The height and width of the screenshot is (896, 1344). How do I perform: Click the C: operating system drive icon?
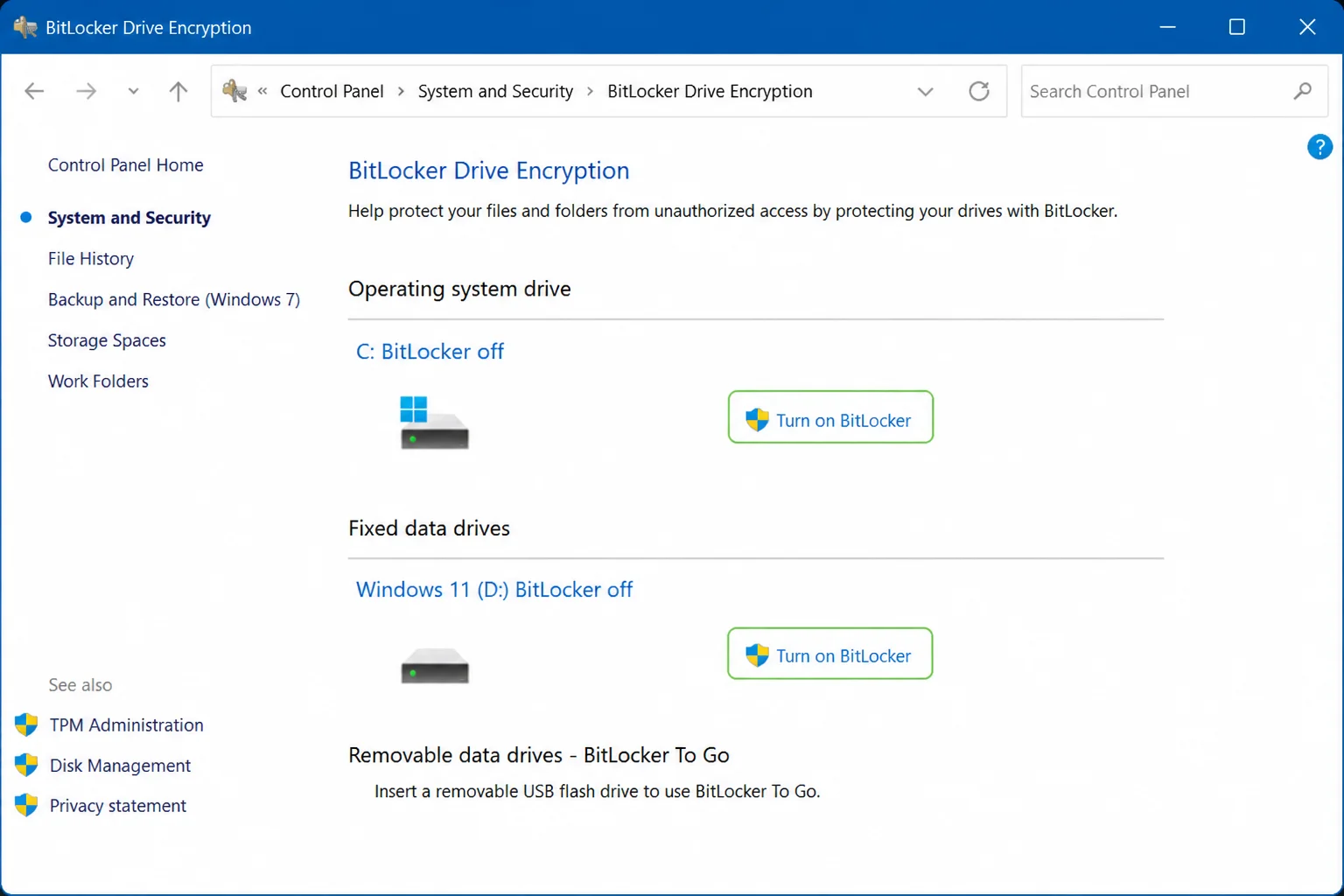(x=434, y=423)
